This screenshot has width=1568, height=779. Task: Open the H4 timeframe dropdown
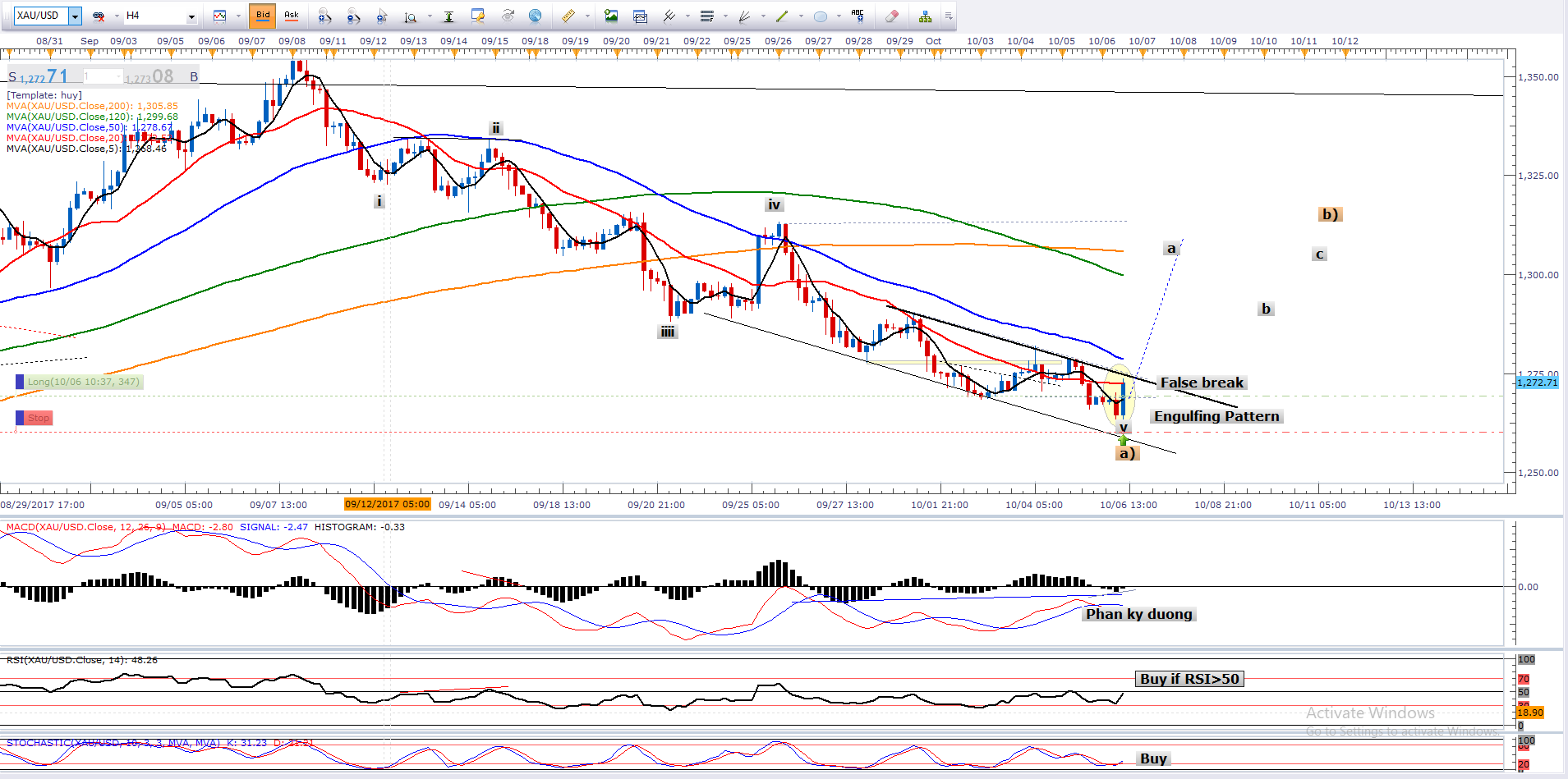pos(191,16)
